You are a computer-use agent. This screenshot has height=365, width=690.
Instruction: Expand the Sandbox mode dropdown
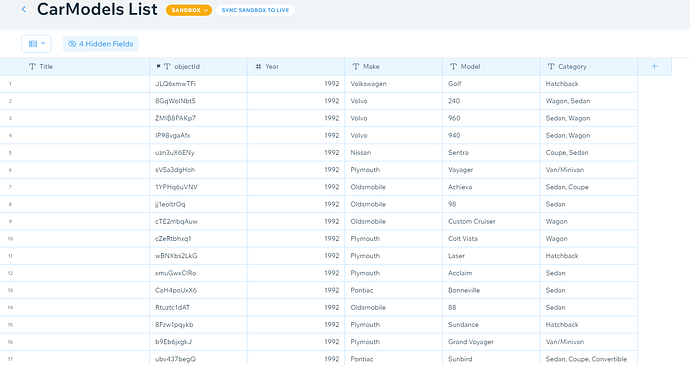[x=189, y=10]
